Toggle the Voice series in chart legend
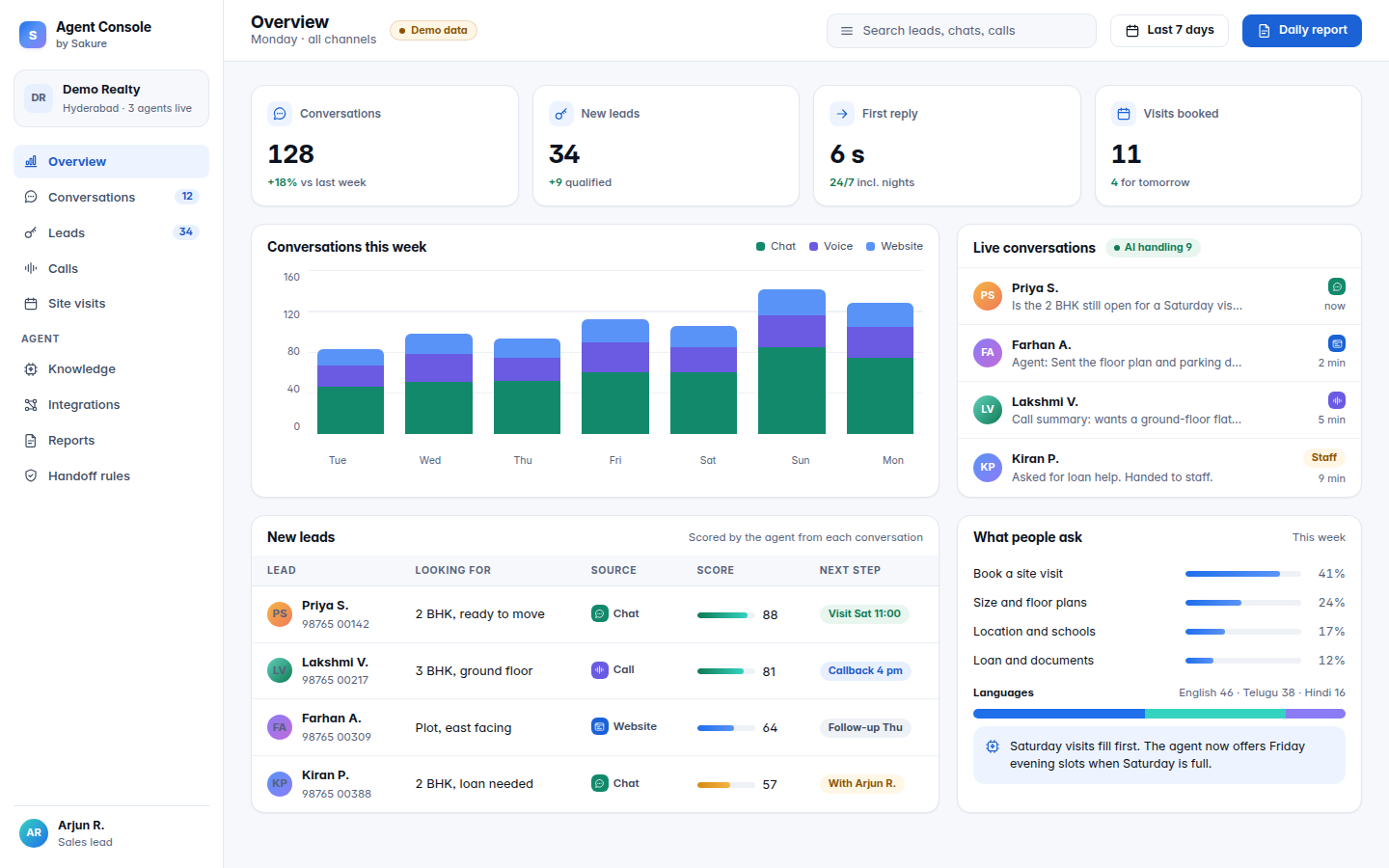 click(x=831, y=247)
